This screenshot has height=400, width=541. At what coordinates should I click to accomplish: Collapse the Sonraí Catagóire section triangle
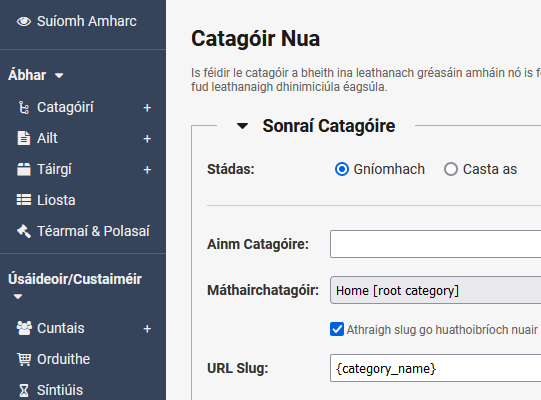242,126
